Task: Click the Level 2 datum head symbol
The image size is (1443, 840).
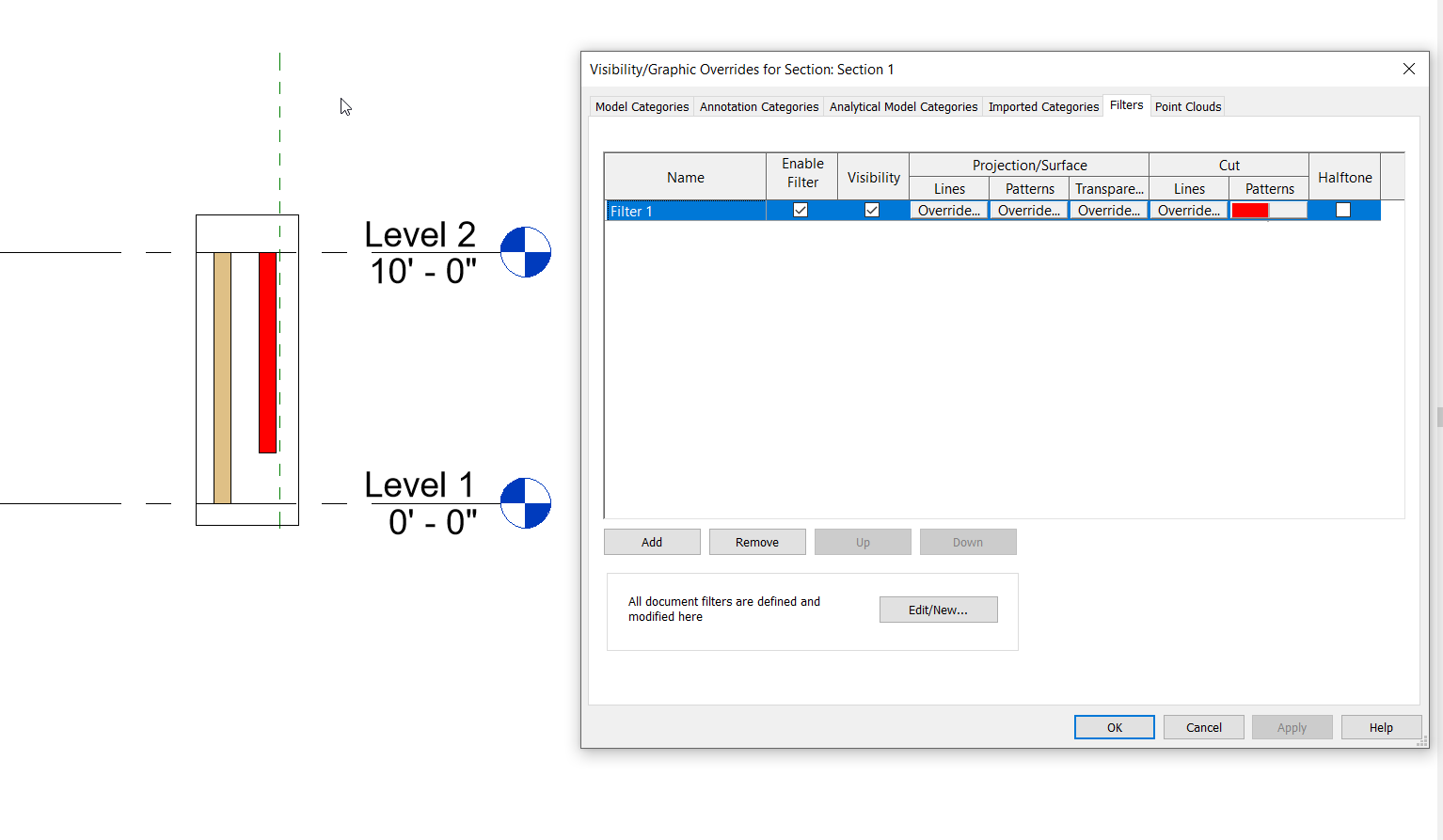Action: 525,252
